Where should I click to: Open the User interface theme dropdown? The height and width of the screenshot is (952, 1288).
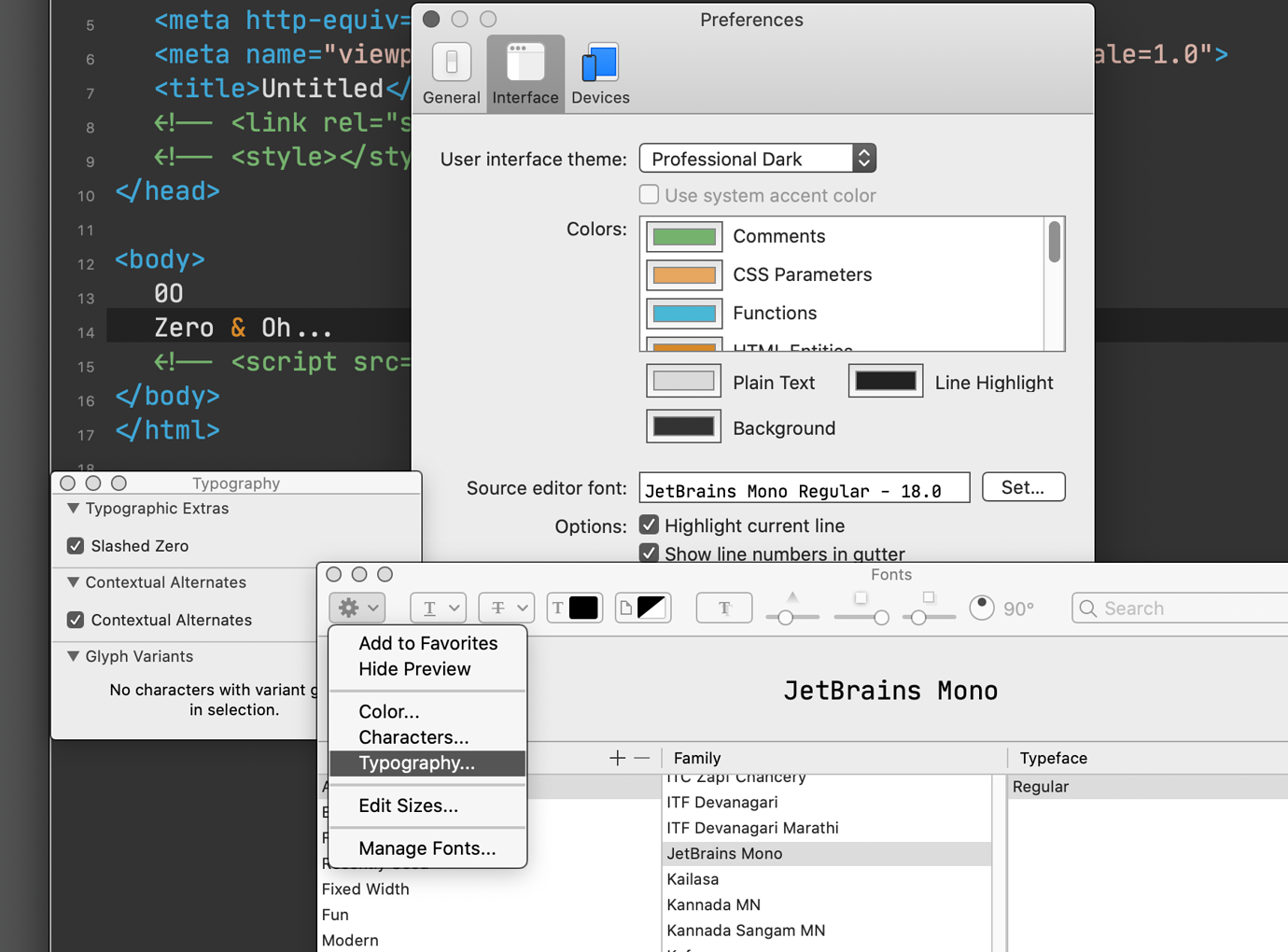click(757, 159)
